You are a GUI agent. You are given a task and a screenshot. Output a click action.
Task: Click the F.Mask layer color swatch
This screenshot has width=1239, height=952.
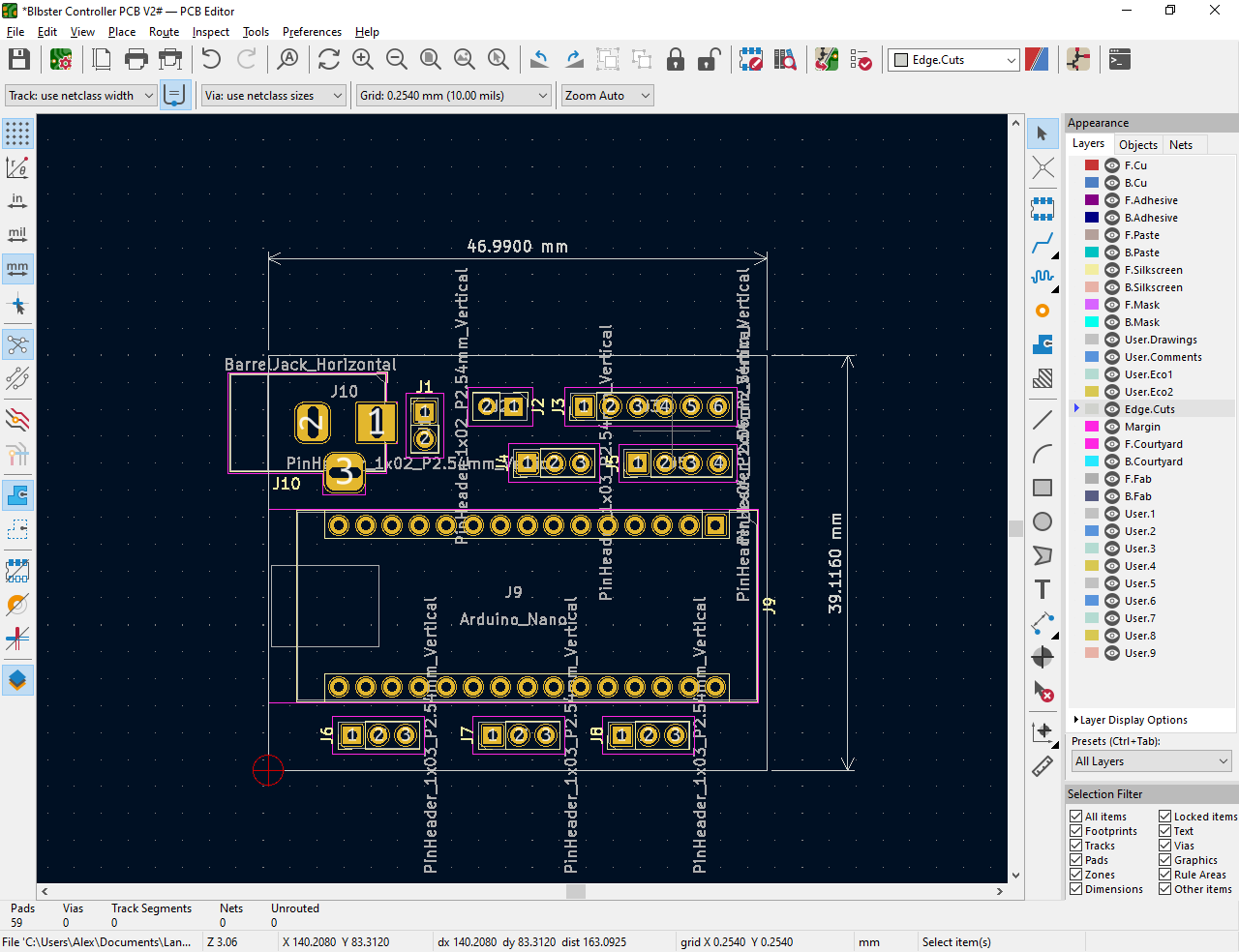point(1092,305)
